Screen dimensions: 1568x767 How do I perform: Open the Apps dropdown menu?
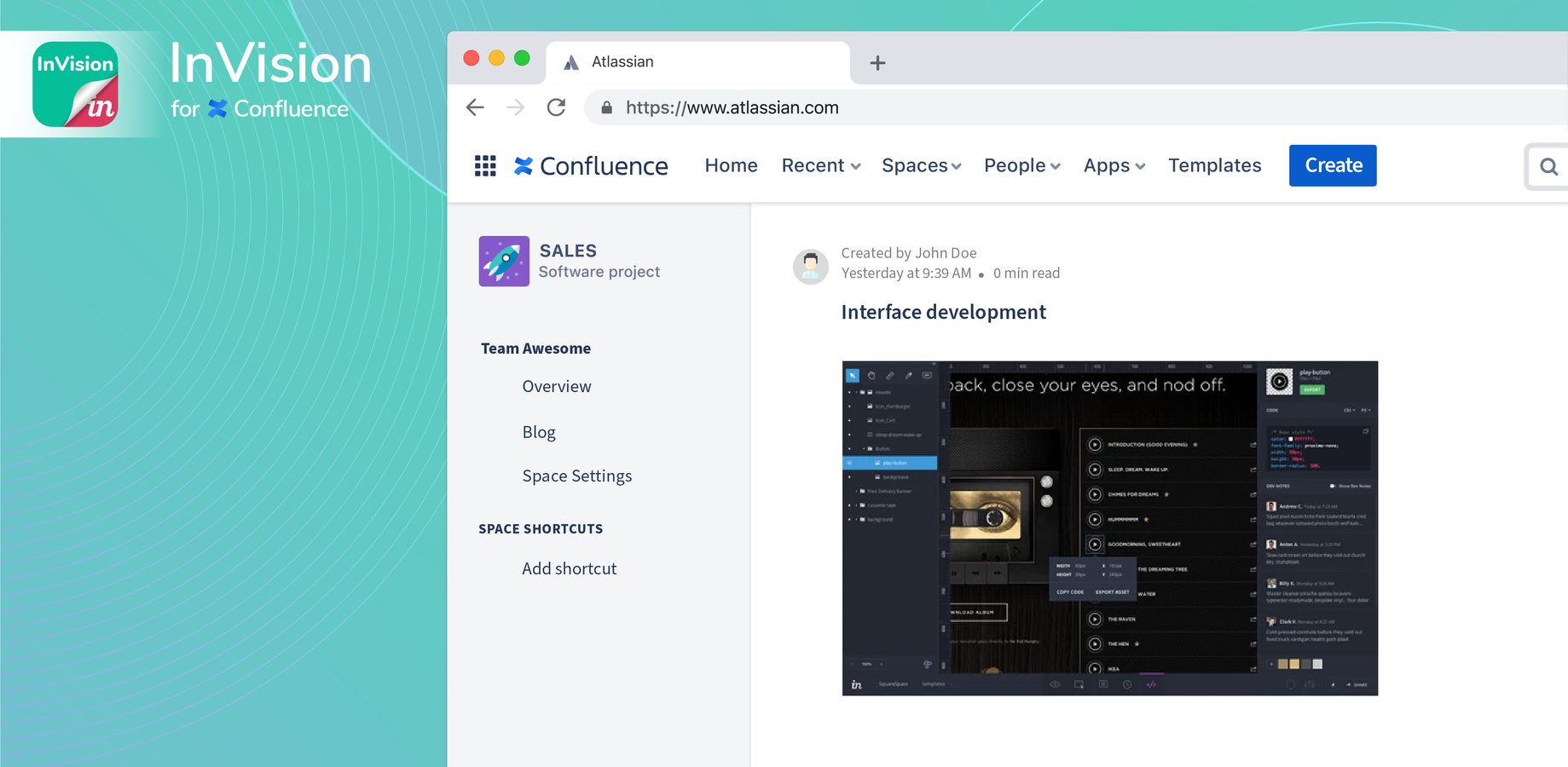coord(1114,165)
